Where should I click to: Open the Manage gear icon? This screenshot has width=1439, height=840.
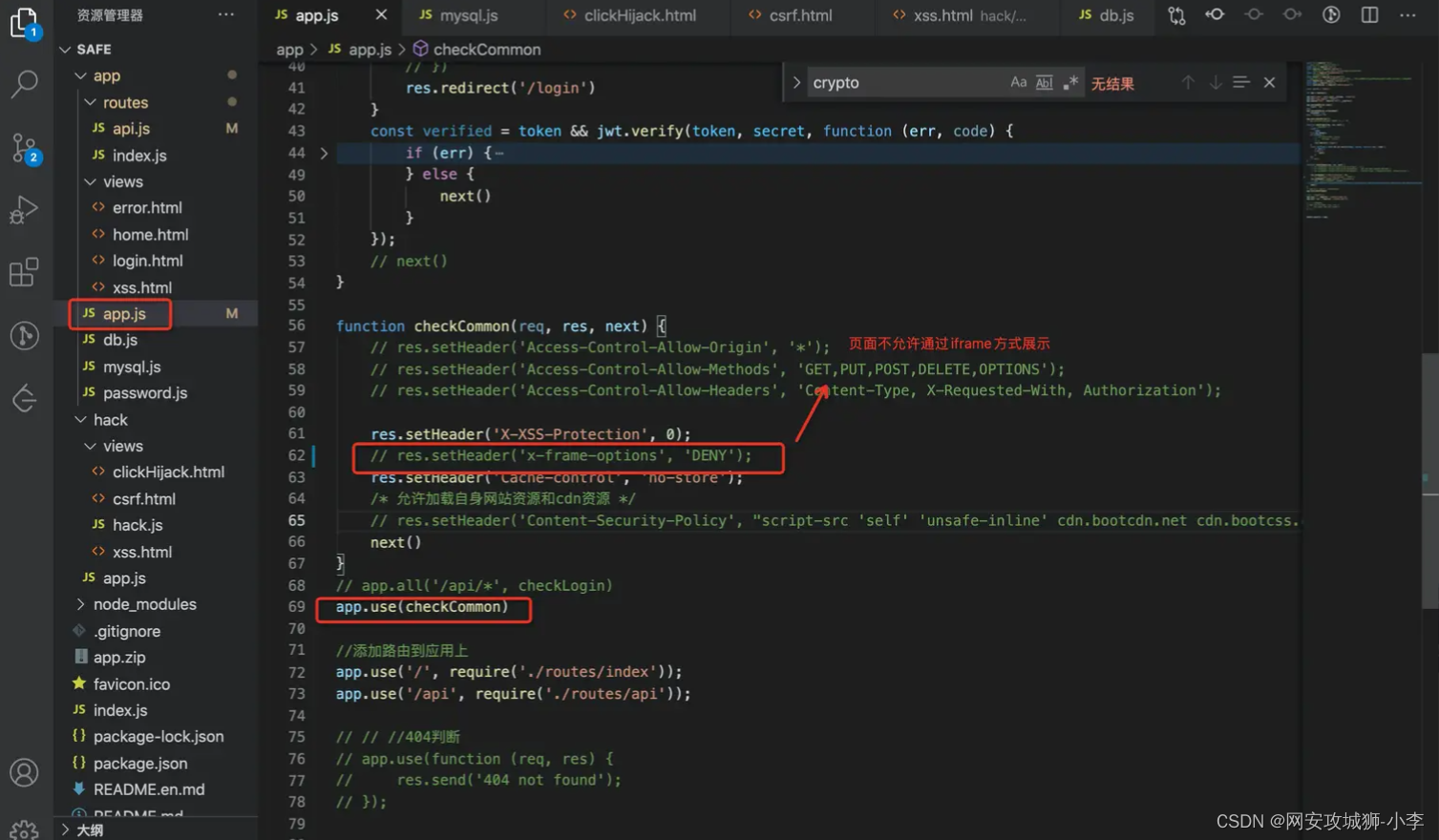click(24, 829)
